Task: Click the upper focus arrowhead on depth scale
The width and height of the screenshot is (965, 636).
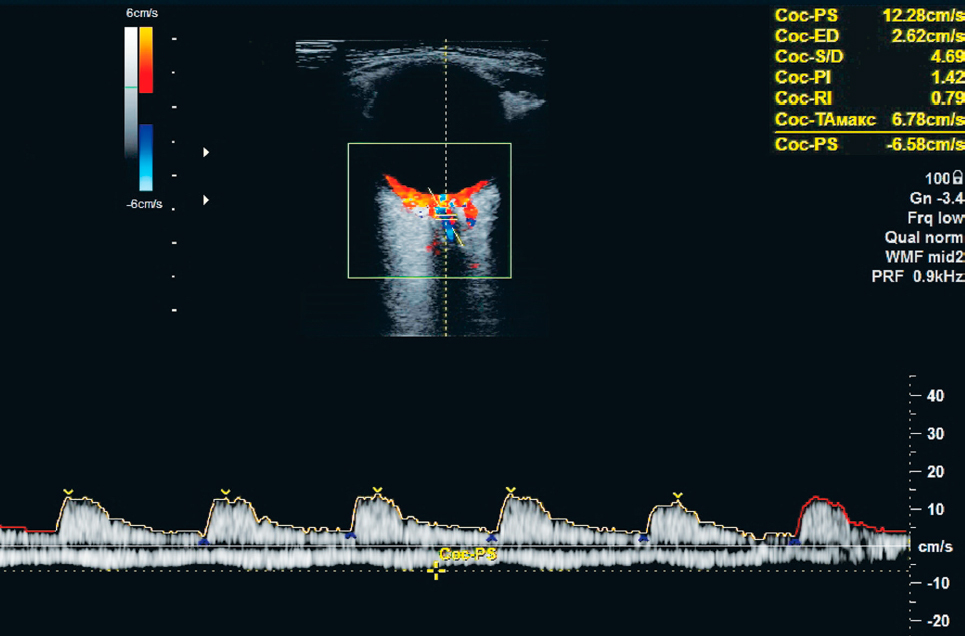Action: (207, 152)
